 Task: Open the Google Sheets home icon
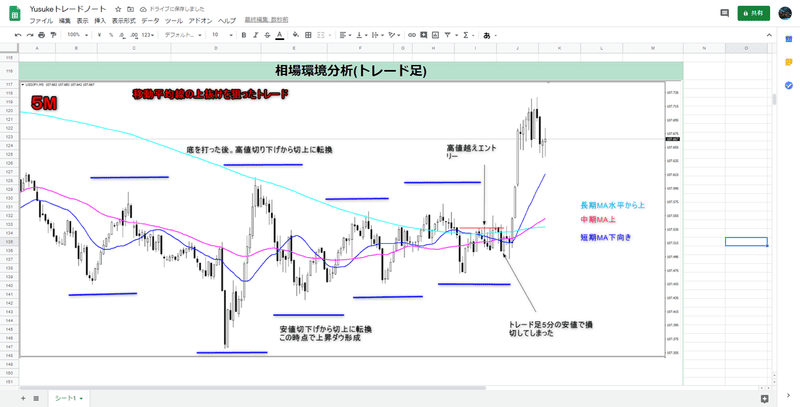coord(15,14)
